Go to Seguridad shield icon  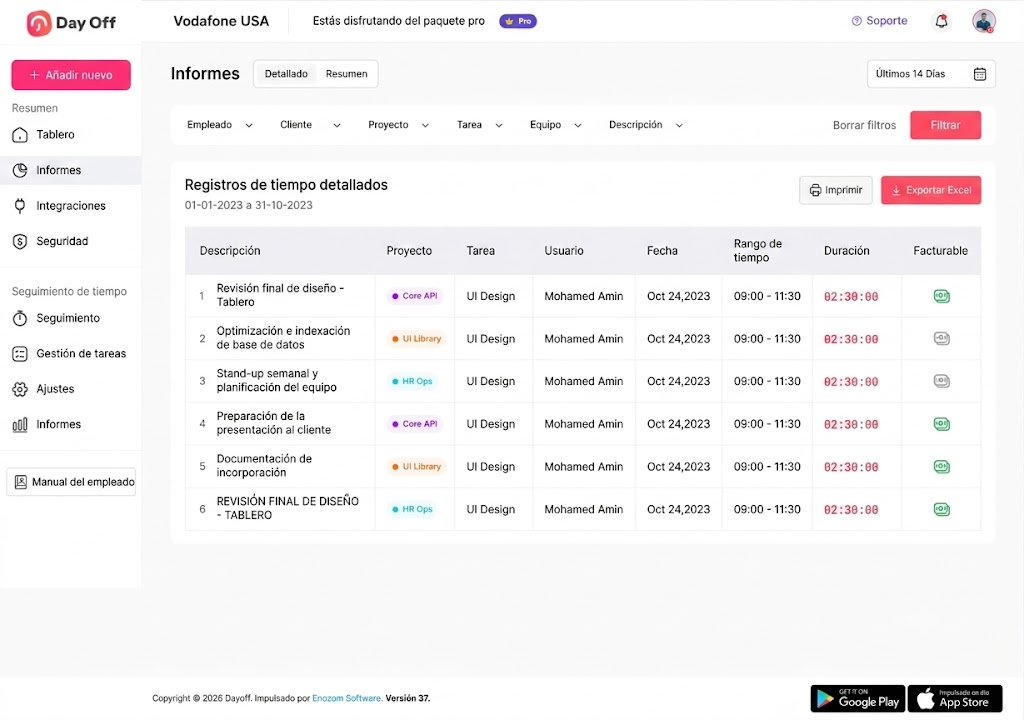pos(20,241)
